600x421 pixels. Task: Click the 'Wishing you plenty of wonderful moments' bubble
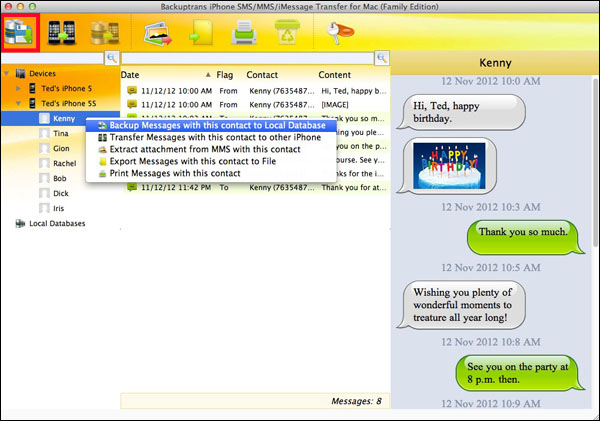coord(461,305)
